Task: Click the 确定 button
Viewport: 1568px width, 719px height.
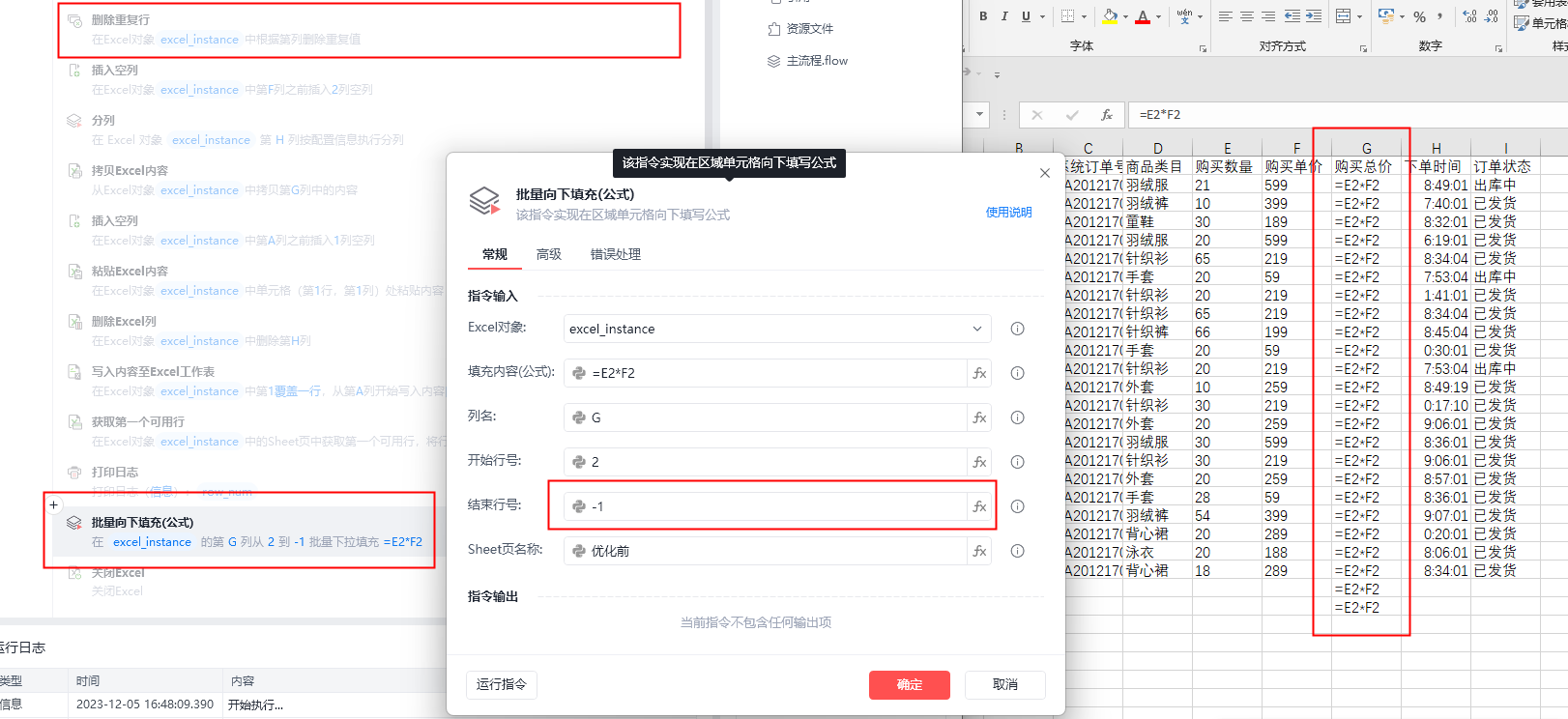Action: click(909, 684)
